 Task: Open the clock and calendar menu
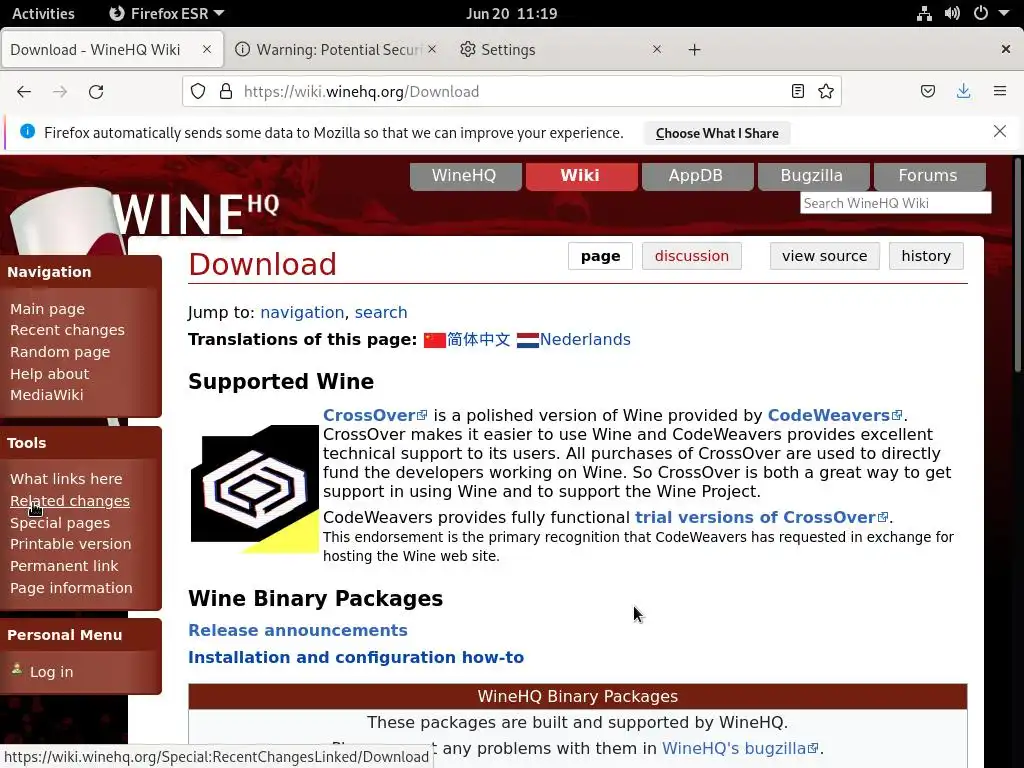pos(511,13)
